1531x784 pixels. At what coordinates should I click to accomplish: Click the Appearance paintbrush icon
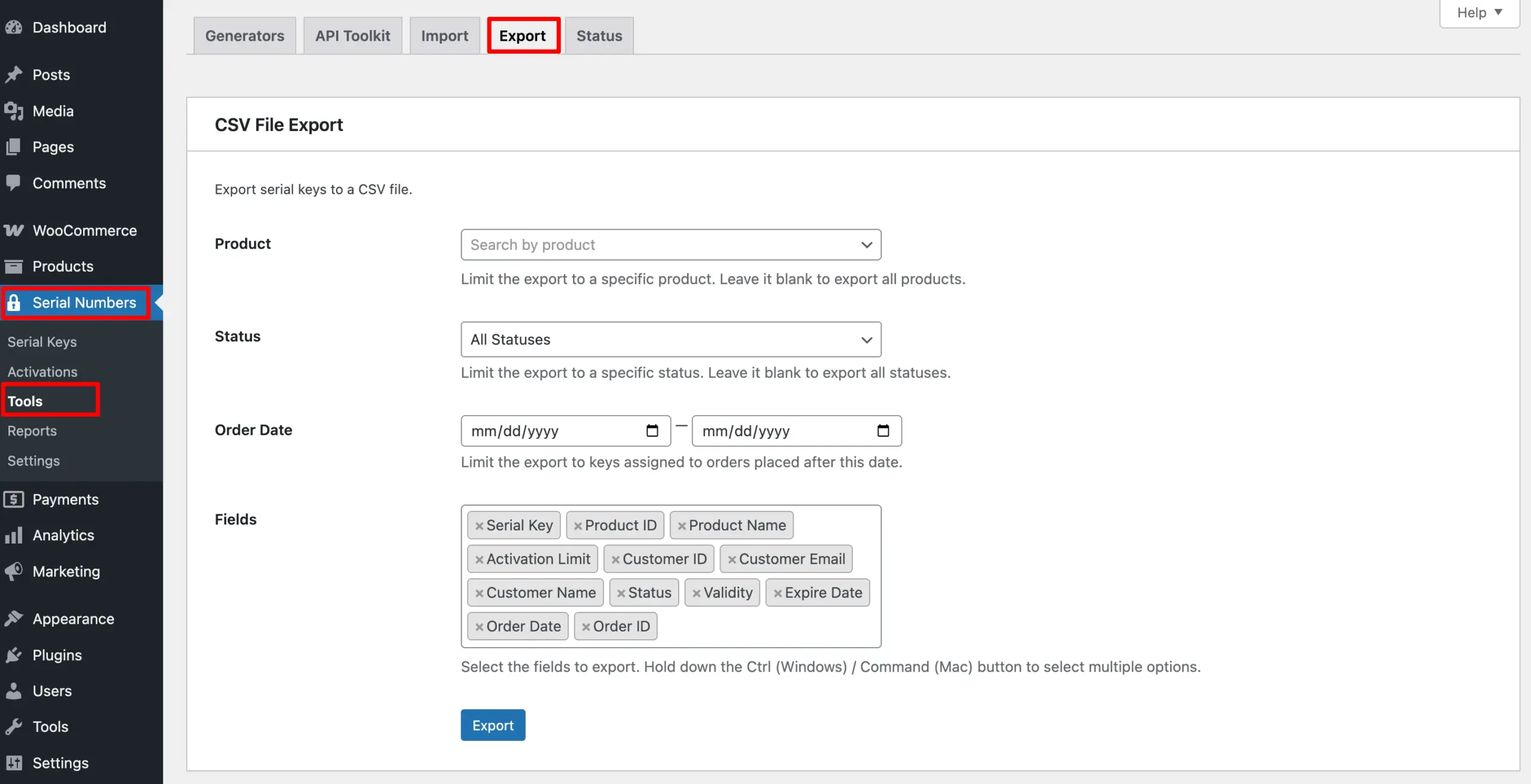(14, 619)
